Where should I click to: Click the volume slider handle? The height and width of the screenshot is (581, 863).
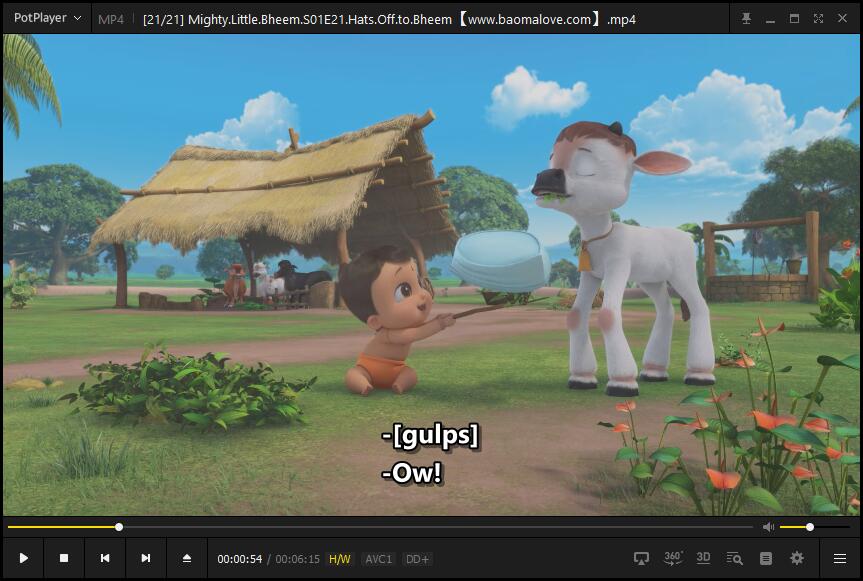pos(810,527)
